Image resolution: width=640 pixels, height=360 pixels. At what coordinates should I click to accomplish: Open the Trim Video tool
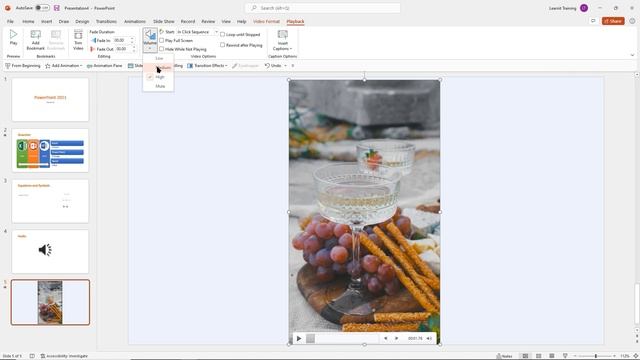[x=78, y=35]
